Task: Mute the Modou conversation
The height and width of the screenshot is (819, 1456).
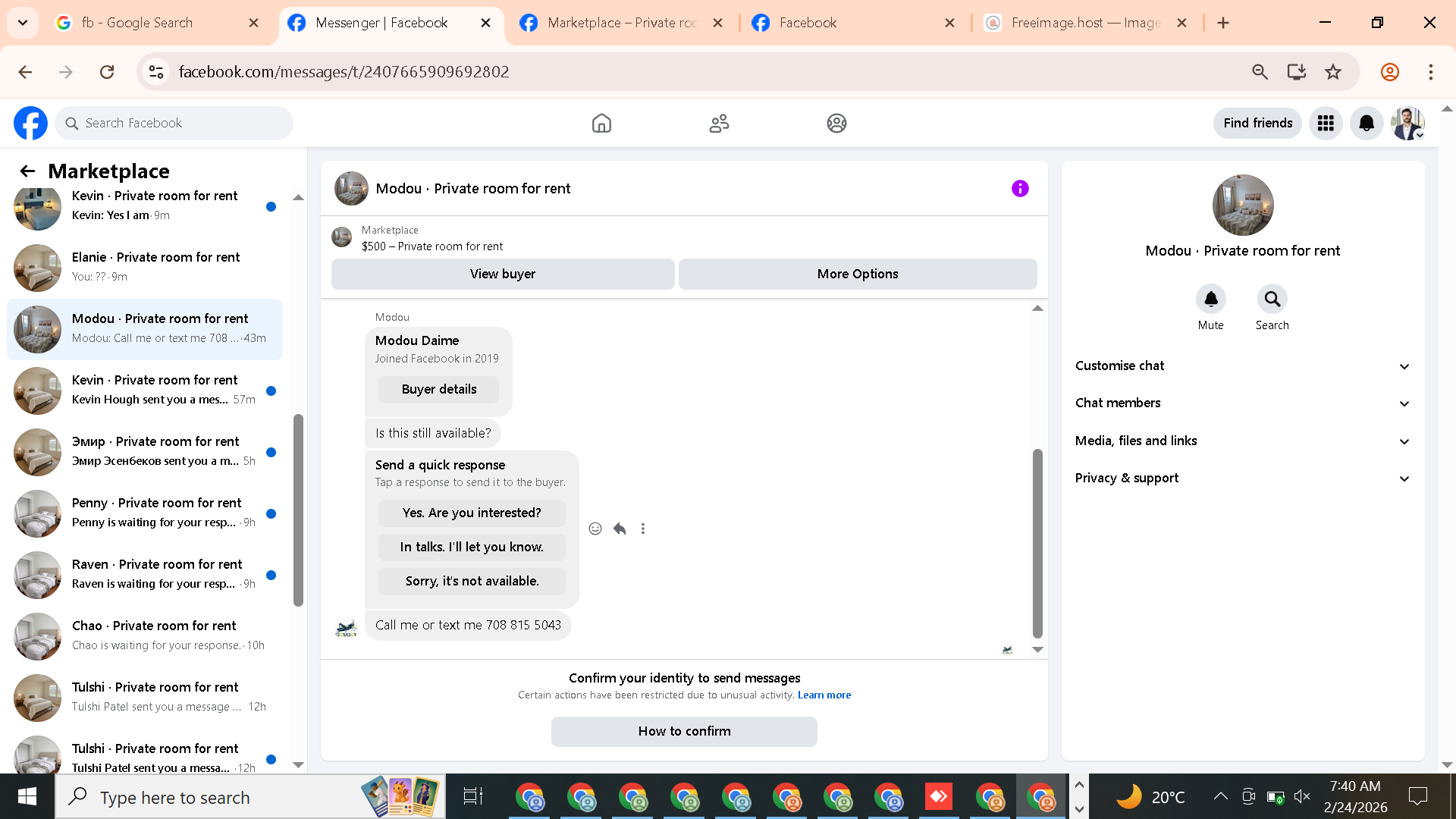Action: 1210,300
